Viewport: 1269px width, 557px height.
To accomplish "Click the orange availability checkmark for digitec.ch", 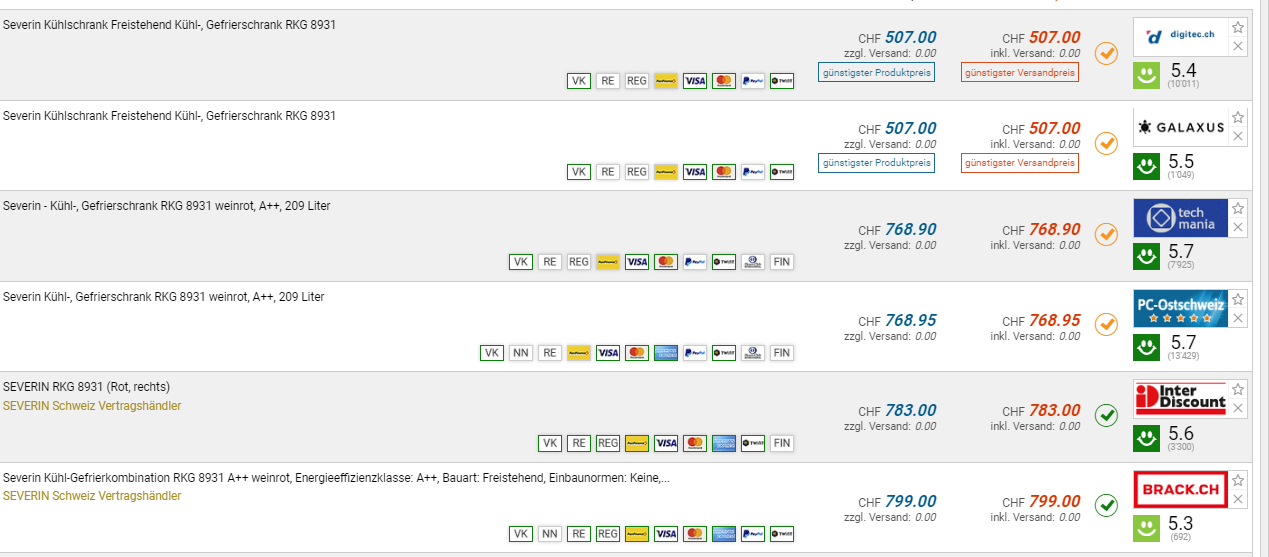I will click(x=1106, y=53).
